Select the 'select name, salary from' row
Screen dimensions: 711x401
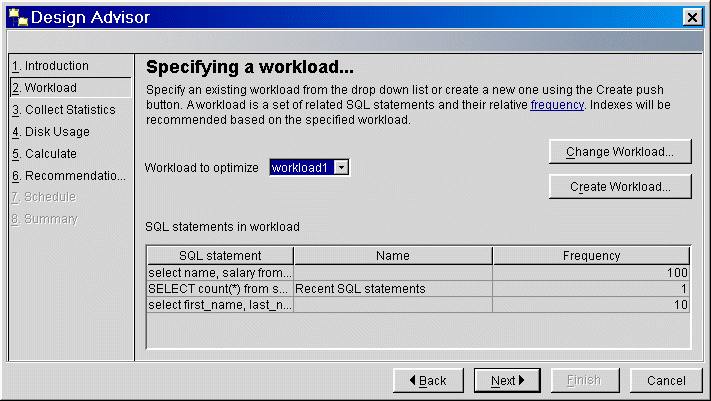pyautogui.click(x=220, y=273)
